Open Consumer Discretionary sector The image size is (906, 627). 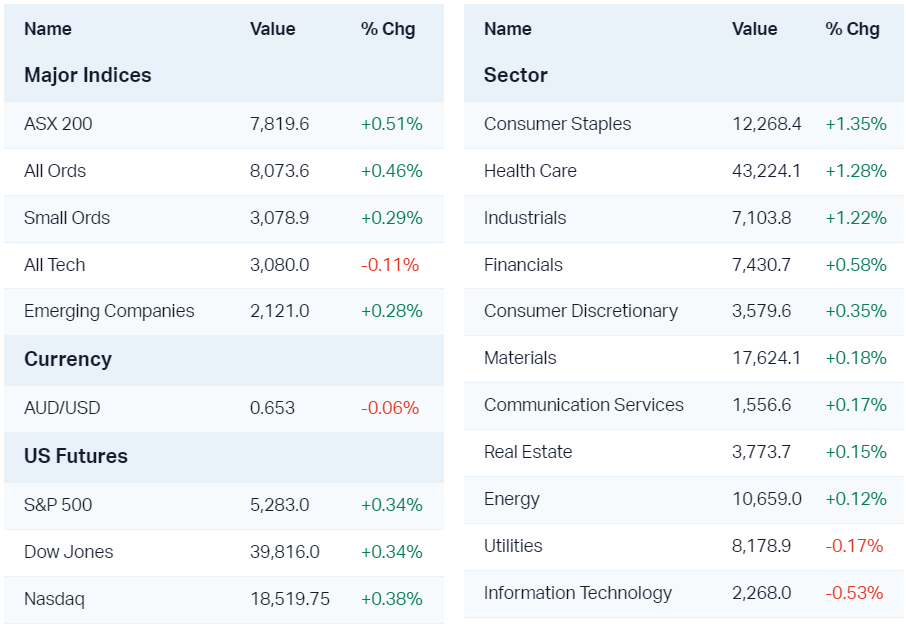(580, 311)
